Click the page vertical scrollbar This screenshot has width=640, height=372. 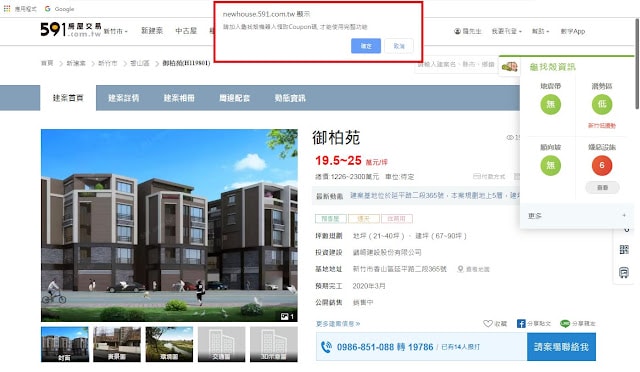pyautogui.click(x=637, y=64)
